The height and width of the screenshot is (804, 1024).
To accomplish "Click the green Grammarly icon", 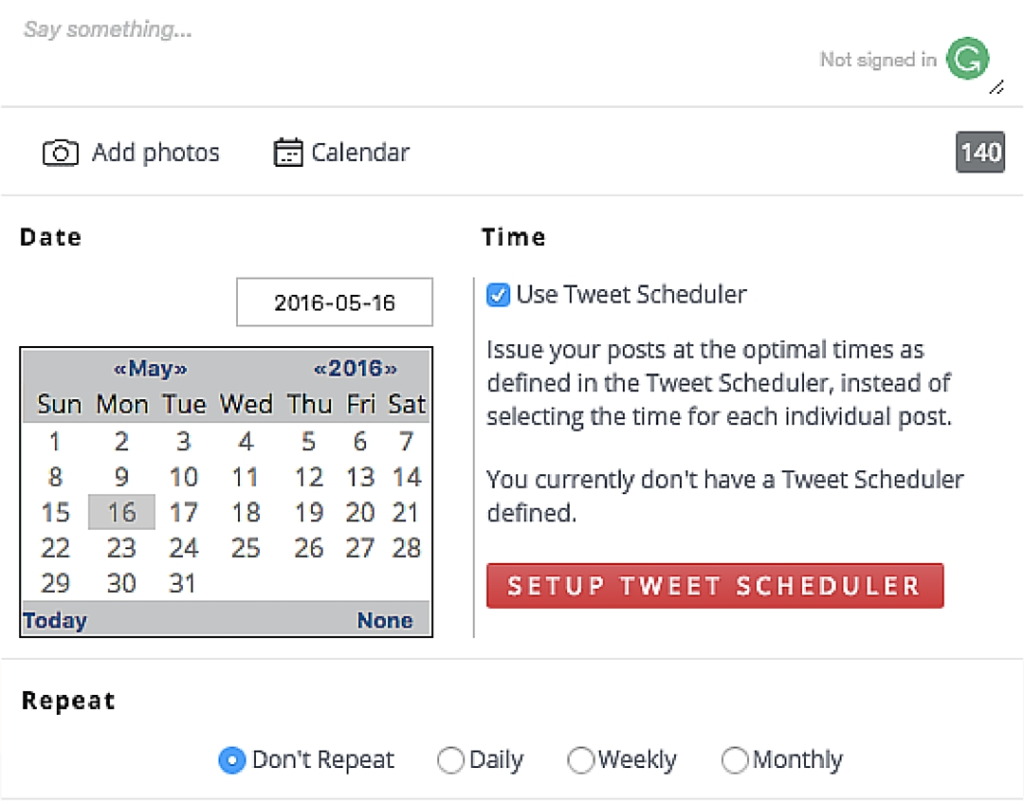I will point(967,59).
